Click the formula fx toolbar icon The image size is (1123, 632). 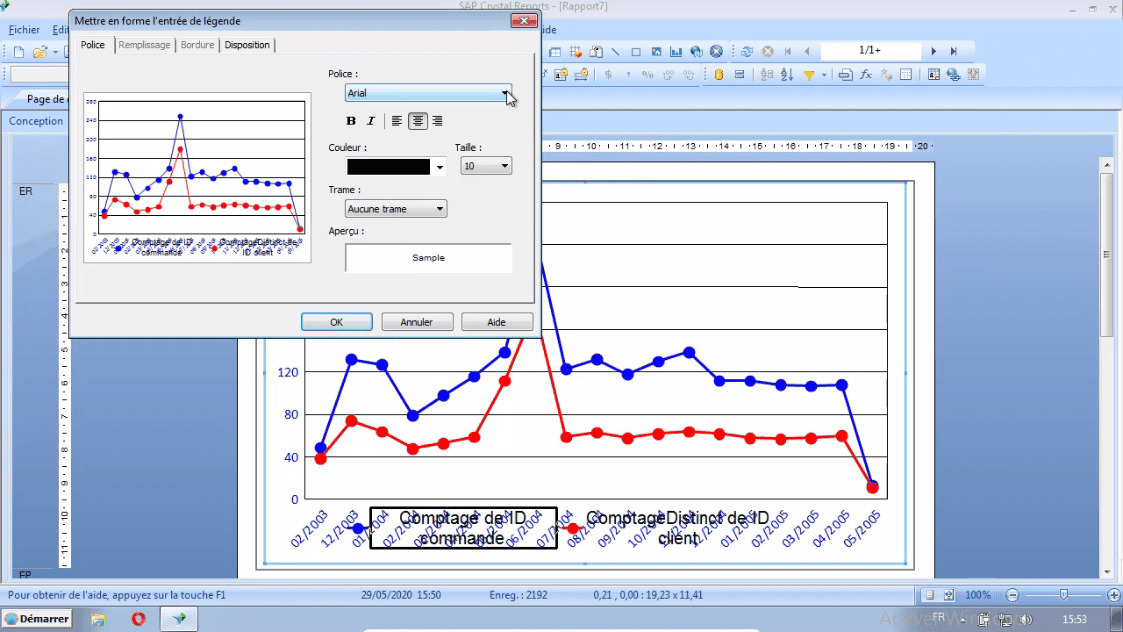pos(866,74)
